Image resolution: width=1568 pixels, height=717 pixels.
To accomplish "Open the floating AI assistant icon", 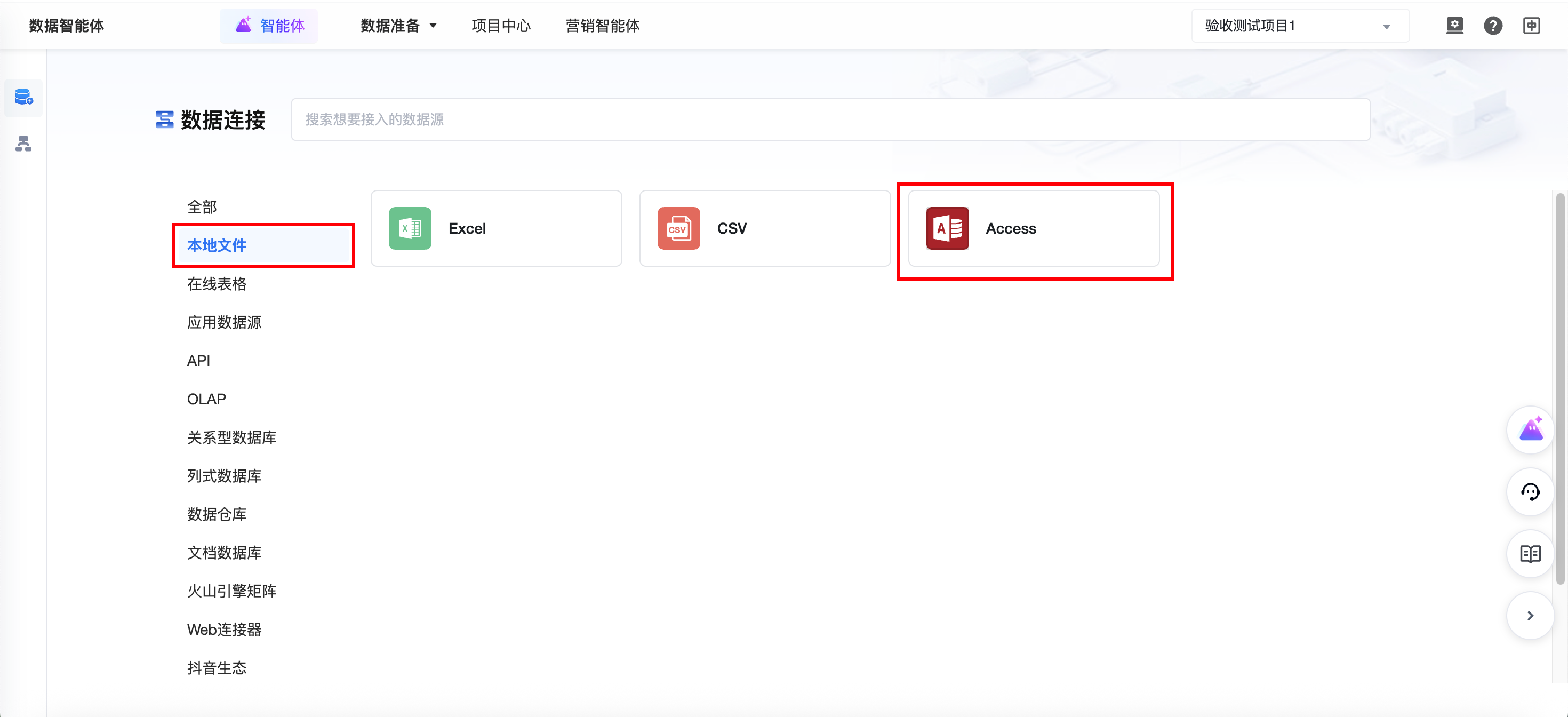I will (x=1530, y=429).
